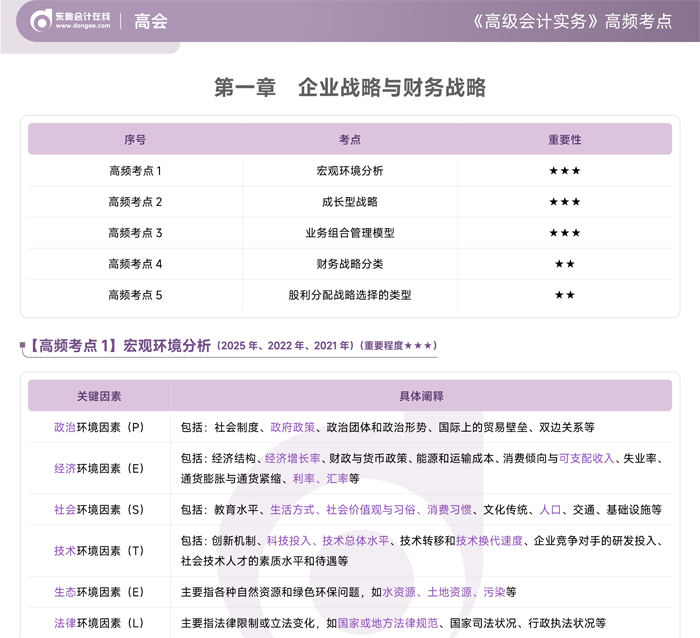The height and width of the screenshot is (638, 700).
Task: Click the highlighted 水资源 text
Action: [x=399, y=592]
